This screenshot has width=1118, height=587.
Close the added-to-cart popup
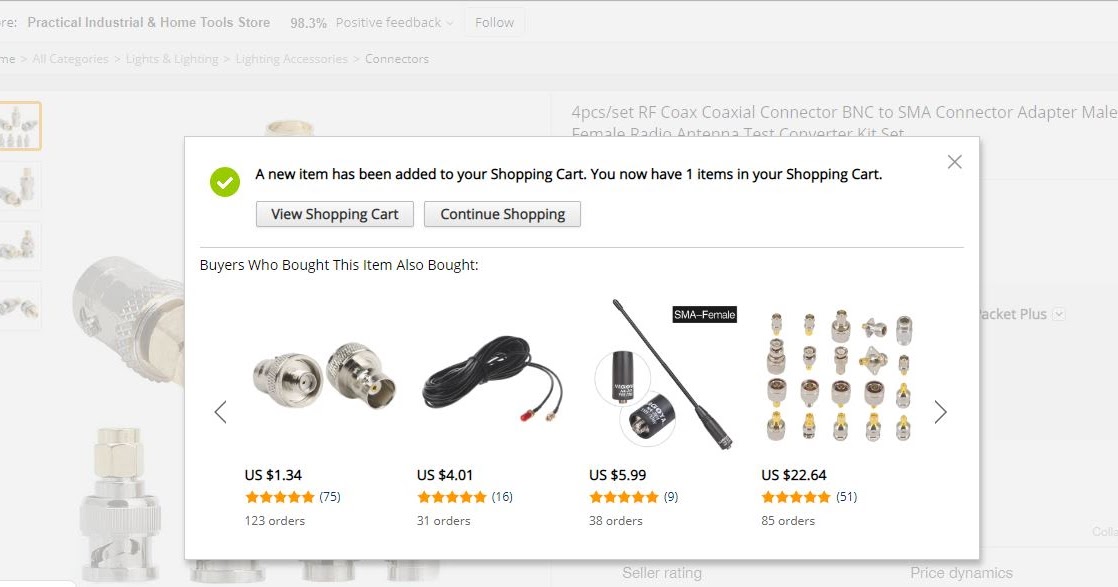click(x=954, y=162)
